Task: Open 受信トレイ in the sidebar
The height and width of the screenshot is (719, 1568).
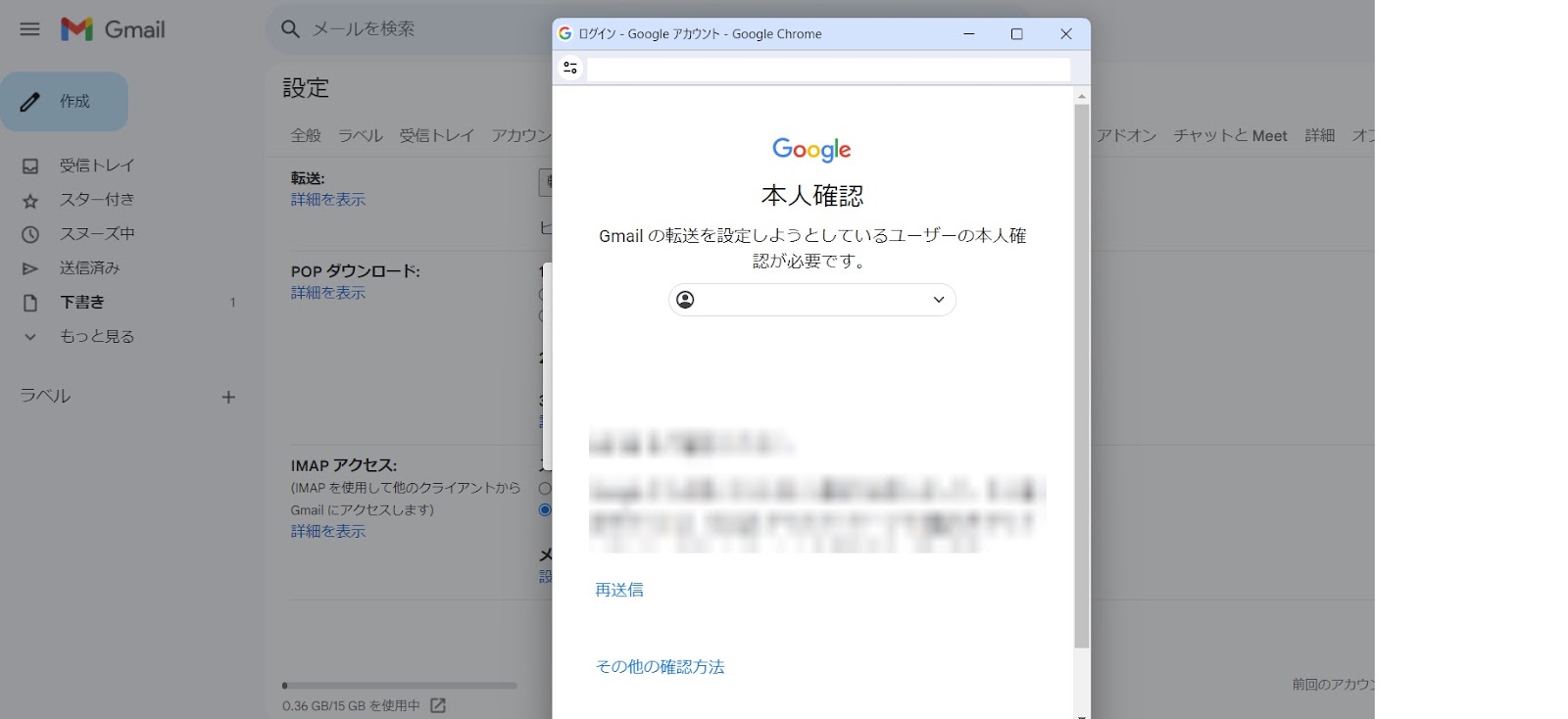Action: [x=97, y=166]
